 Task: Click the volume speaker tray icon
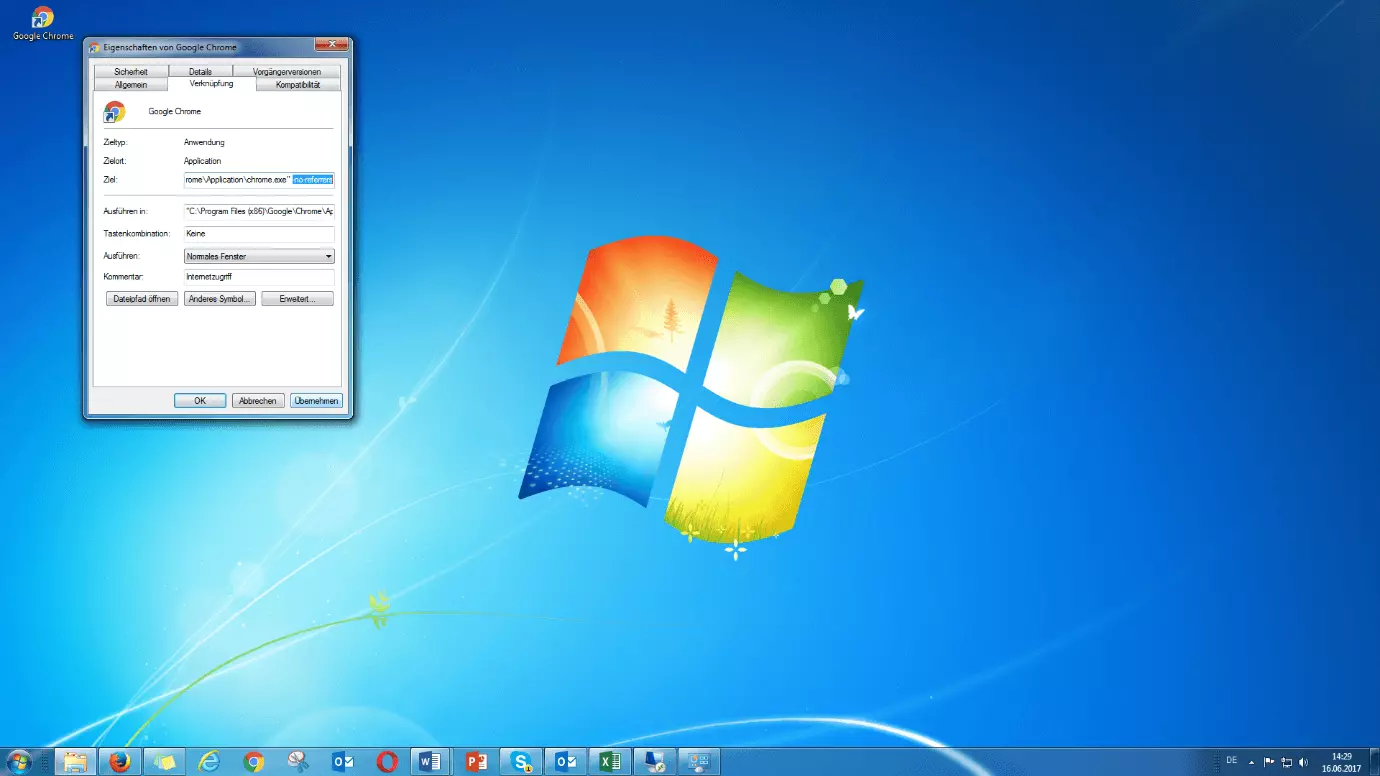tap(1303, 762)
